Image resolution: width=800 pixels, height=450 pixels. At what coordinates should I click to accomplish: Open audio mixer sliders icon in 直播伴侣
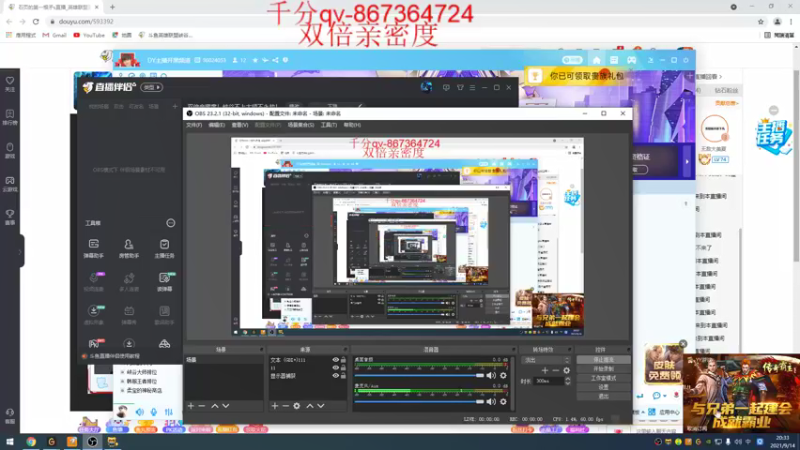click(168, 412)
